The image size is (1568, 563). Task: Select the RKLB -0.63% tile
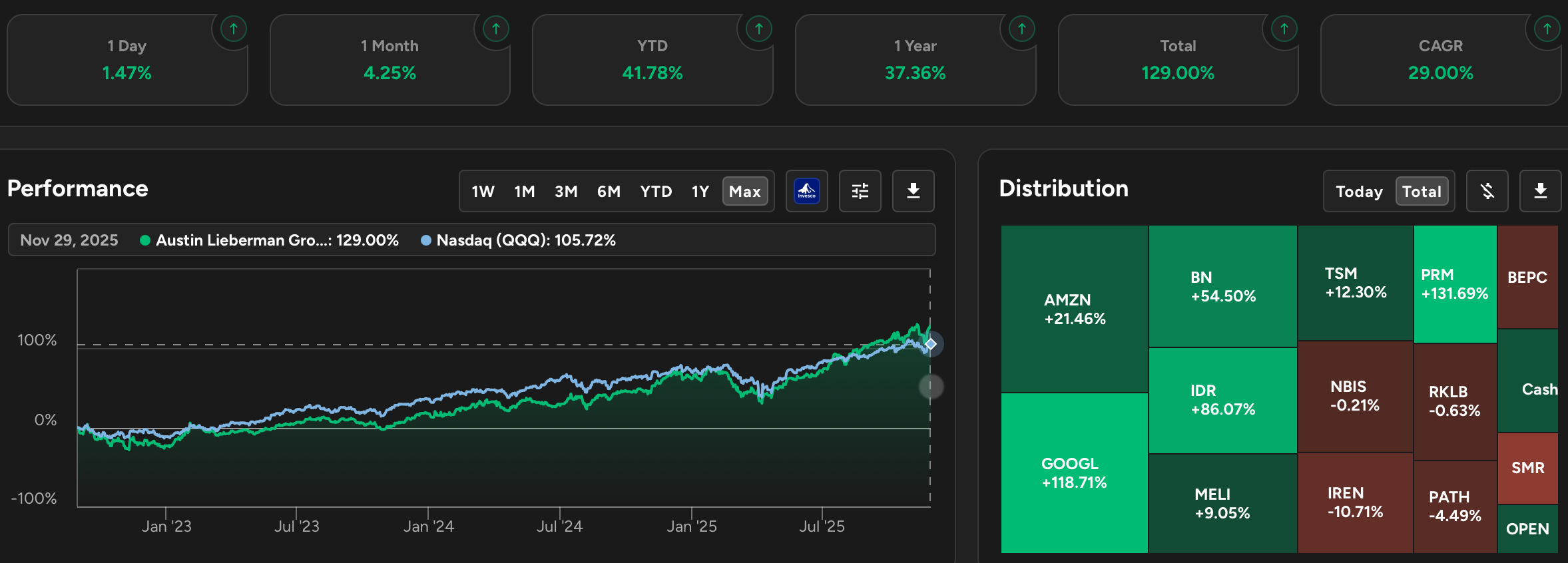(x=1455, y=401)
